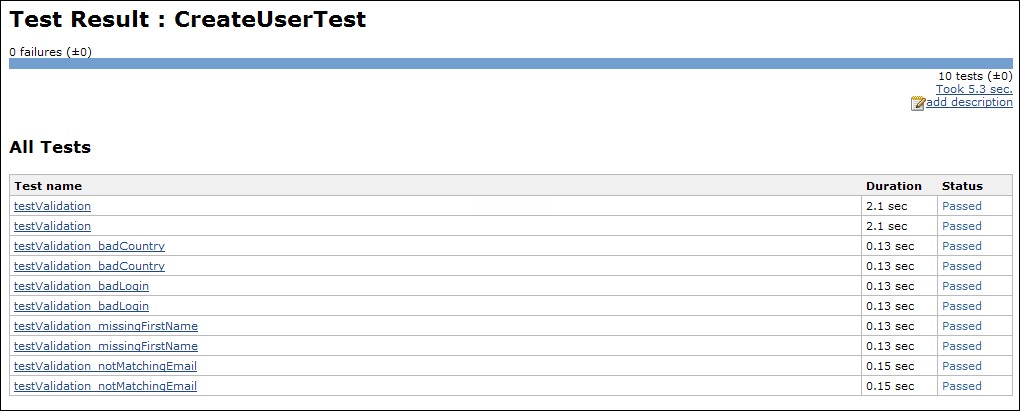Open the "add description" link
The width and height of the screenshot is (1020, 411).
[969, 102]
